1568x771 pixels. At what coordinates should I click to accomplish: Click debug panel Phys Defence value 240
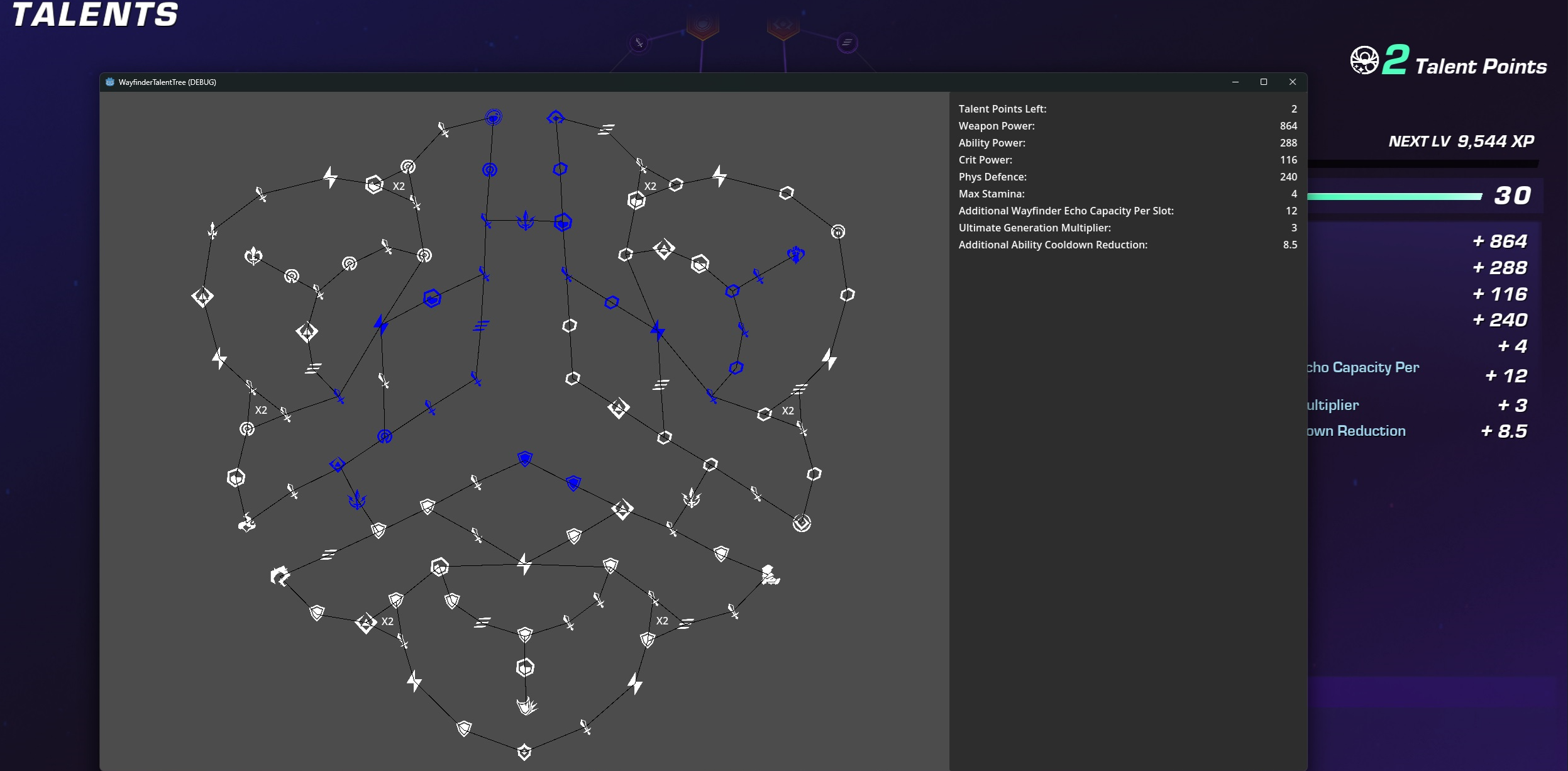tap(1288, 177)
